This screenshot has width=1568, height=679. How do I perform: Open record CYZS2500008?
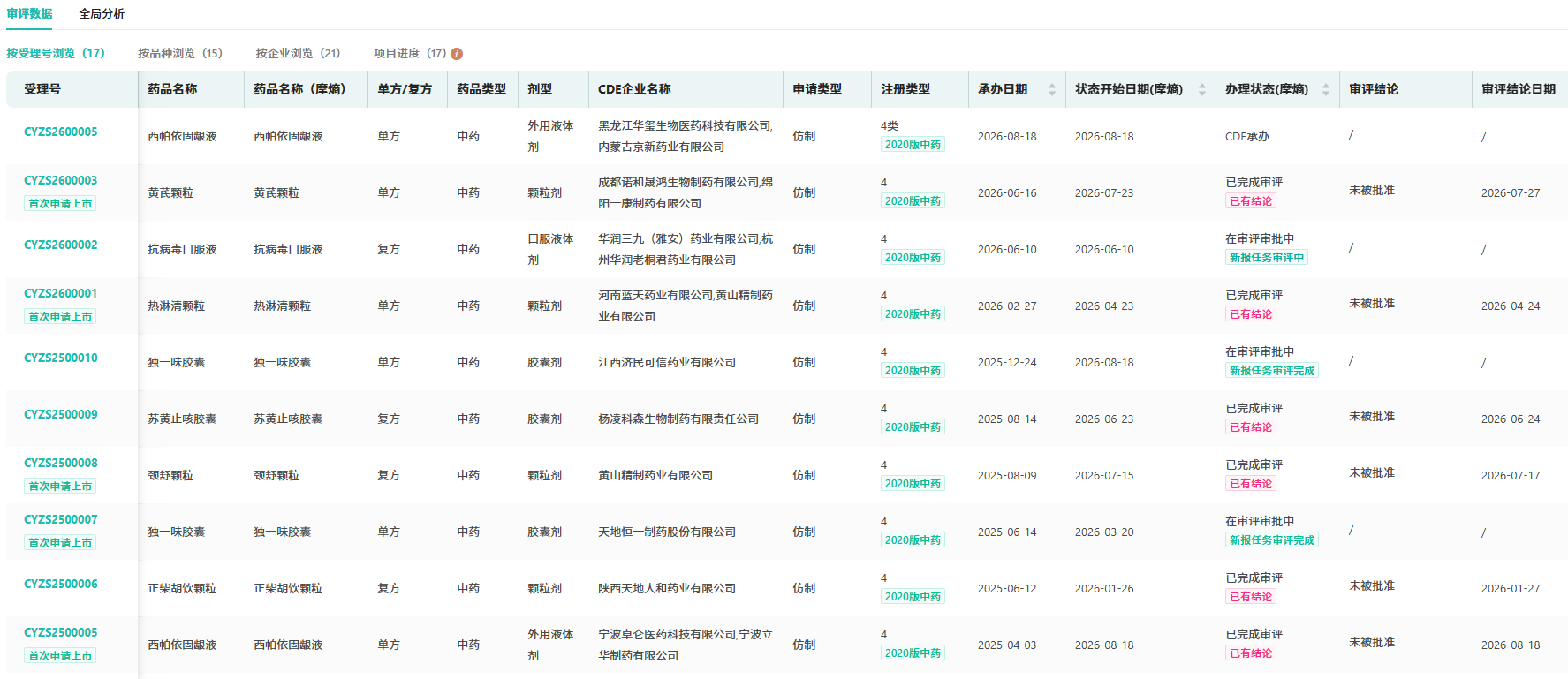[x=61, y=463]
